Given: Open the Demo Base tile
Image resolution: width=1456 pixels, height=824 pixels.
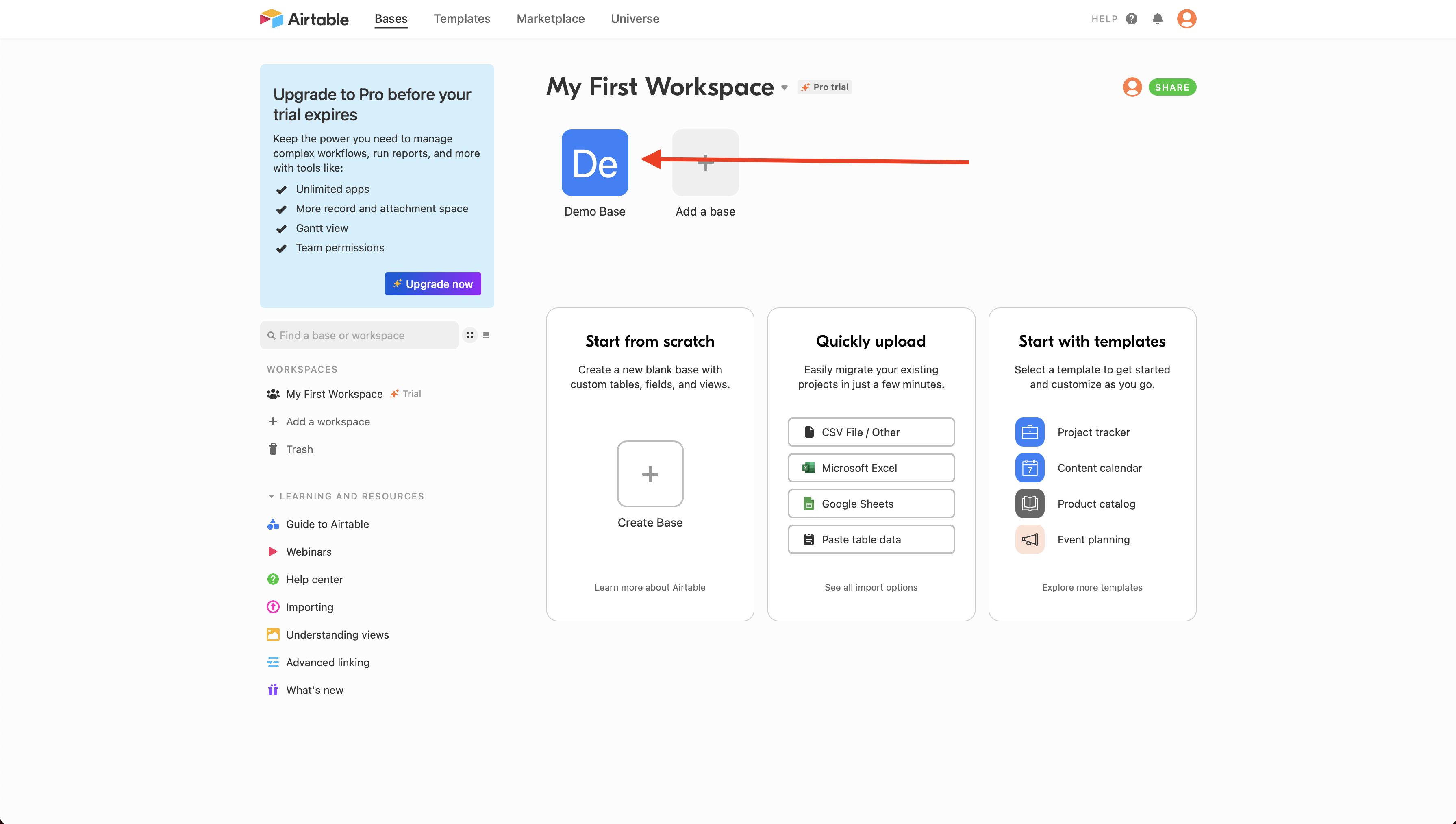Looking at the screenshot, I should (x=595, y=162).
